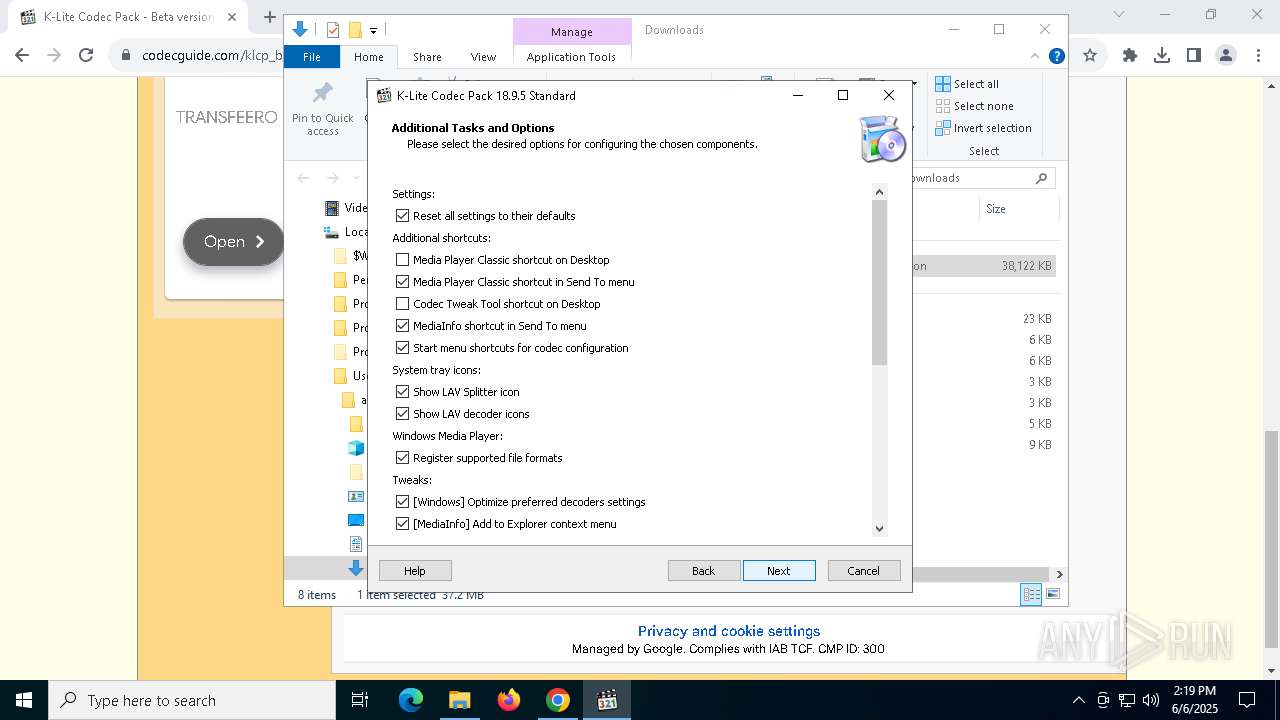Screen dimensions: 1280x720
Task: Click Invert selection in Explorer ribbon
Action: [984, 128]
